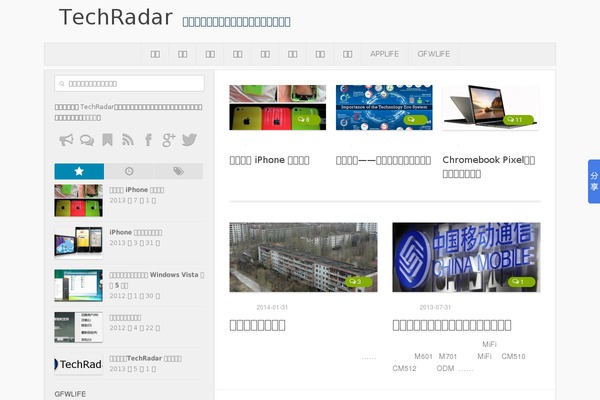The width and height of the screenshot is (600, 400).
Task: Click the 3 comments badge on buildings image
Action: coord(358,282)
